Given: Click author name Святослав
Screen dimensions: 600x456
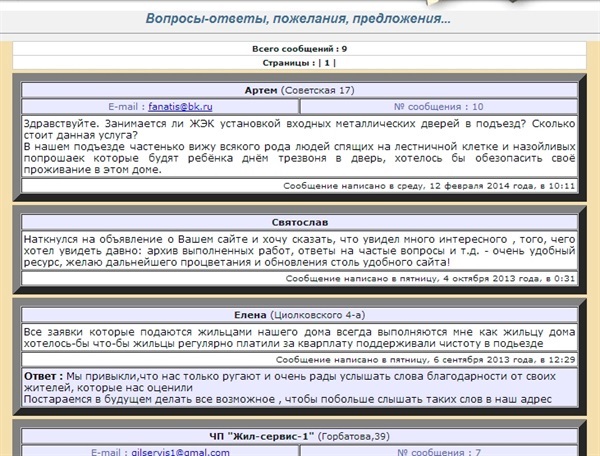Looking at the screenshot, I should (300, 222).
